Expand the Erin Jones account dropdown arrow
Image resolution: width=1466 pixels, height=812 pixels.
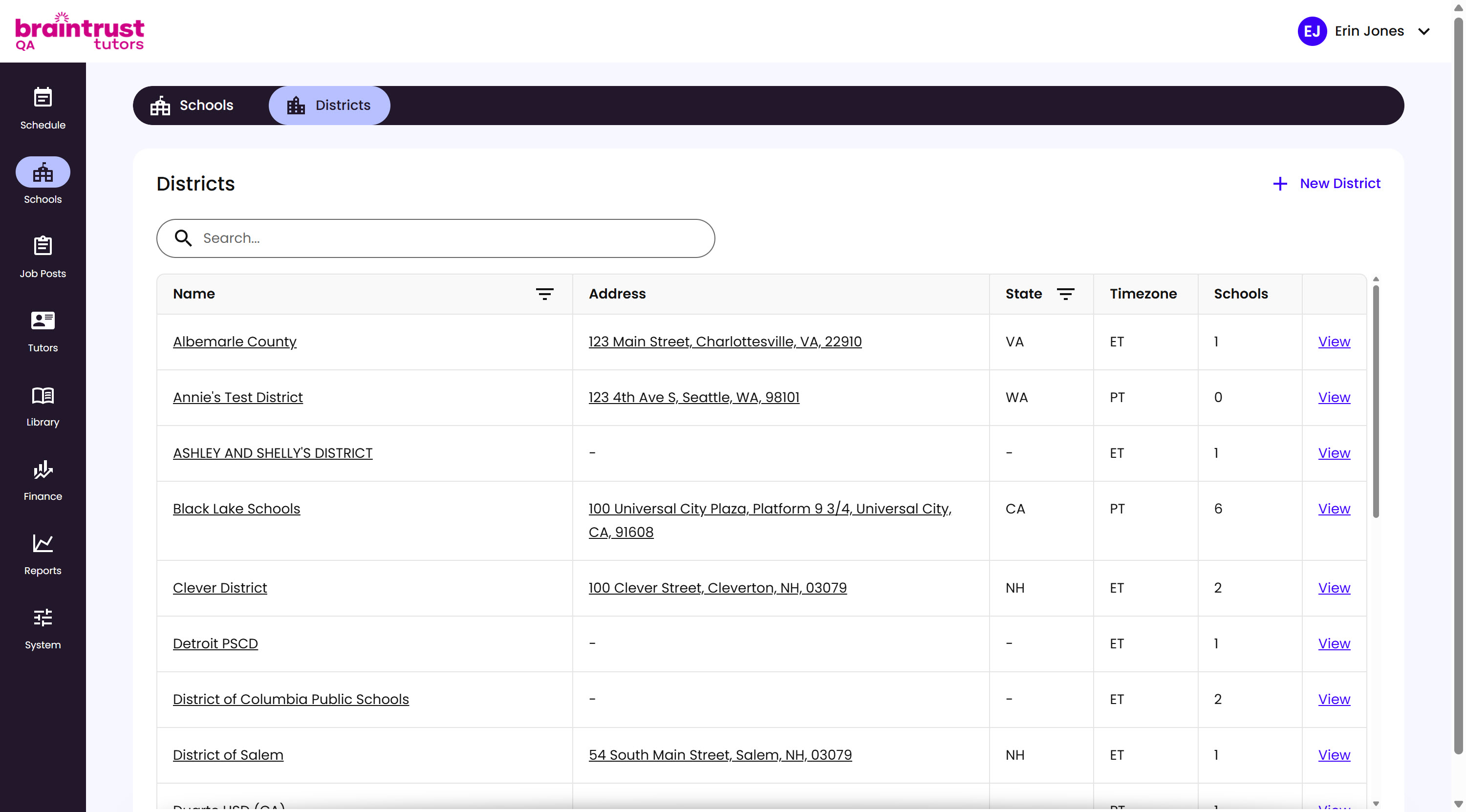point(1424,31)
